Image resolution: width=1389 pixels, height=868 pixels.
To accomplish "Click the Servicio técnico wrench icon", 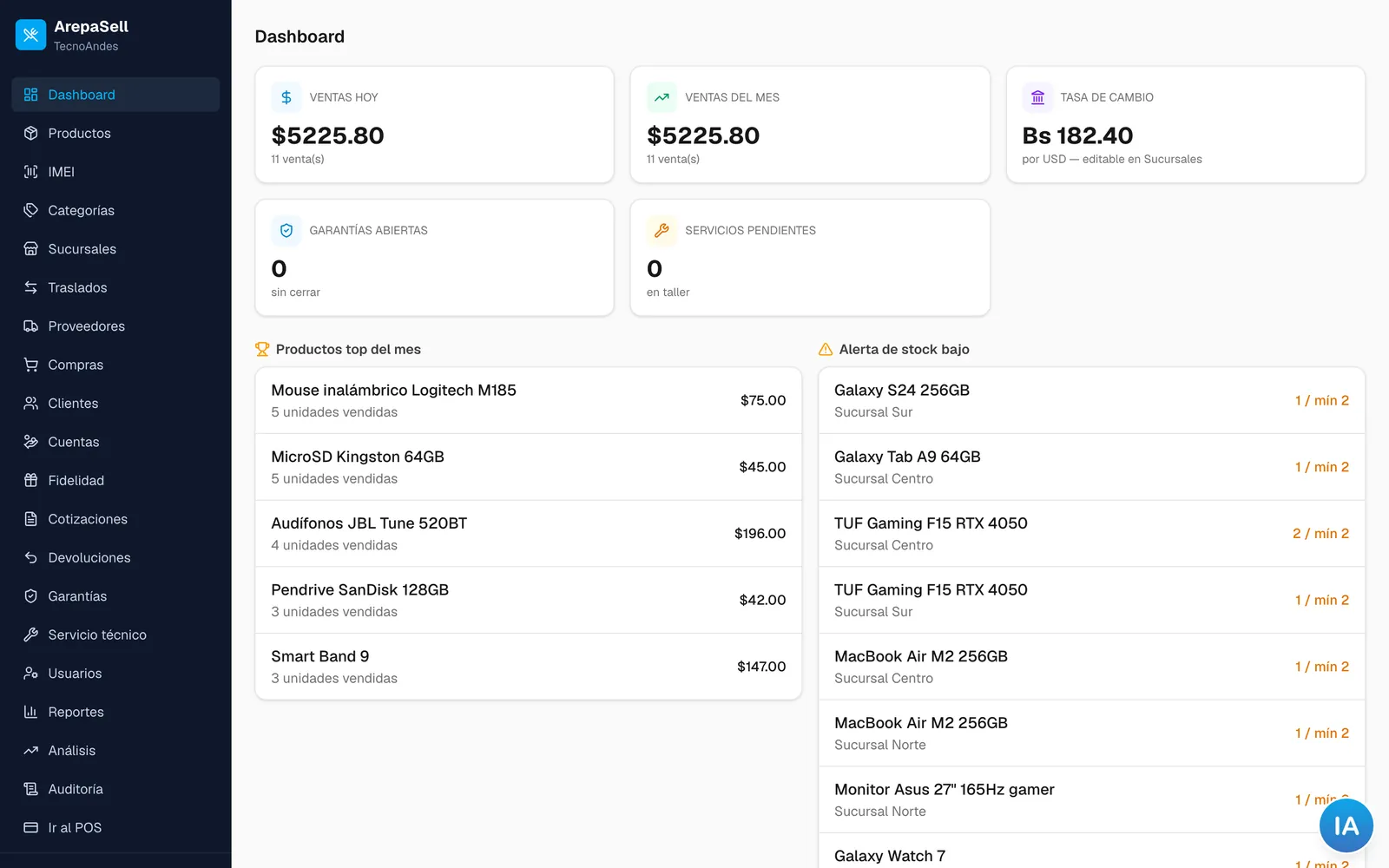I will click(x=31, y=635).
